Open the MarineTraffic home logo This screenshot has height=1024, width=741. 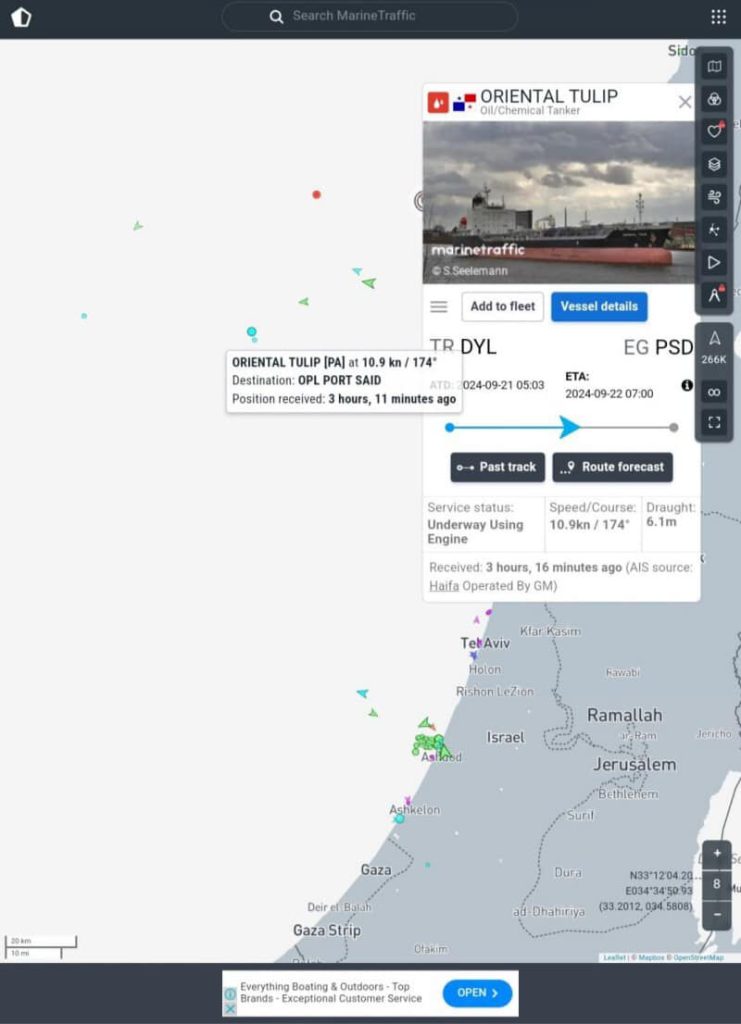(x=22, y=17)
